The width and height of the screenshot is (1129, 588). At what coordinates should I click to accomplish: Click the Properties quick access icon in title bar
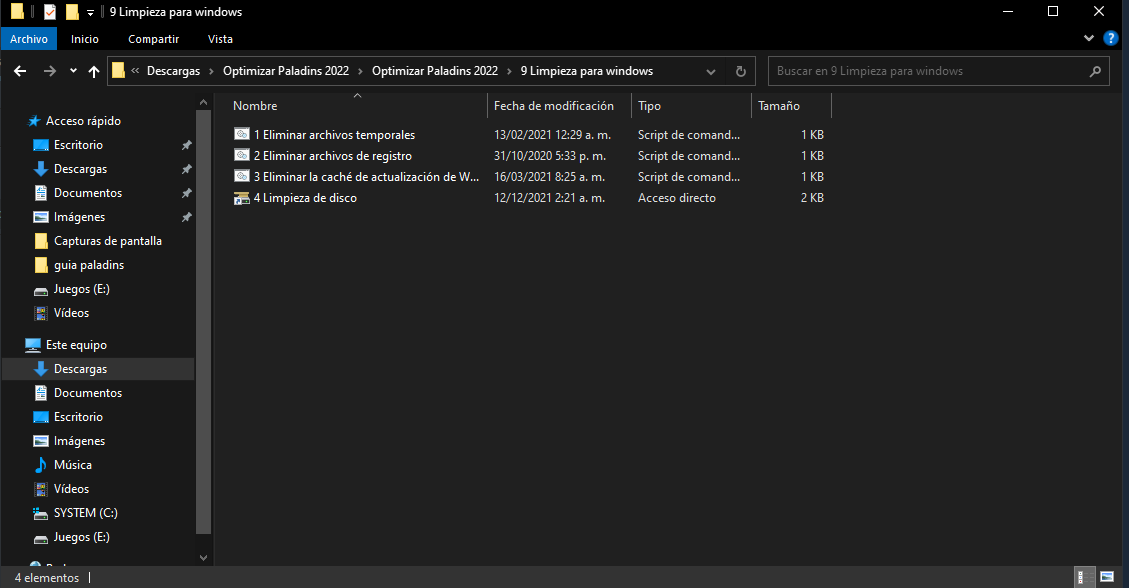[50, 12]
